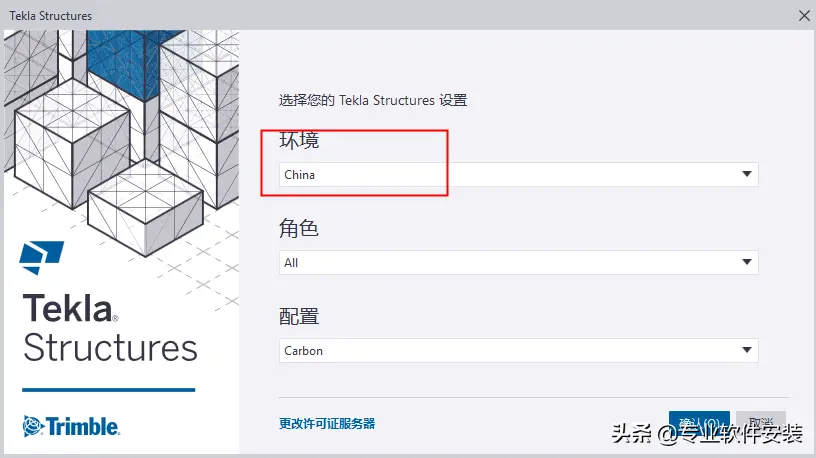
Task: Click the dropdown arrow for 配置 (Carbon)
Action: tap(747, 350)
